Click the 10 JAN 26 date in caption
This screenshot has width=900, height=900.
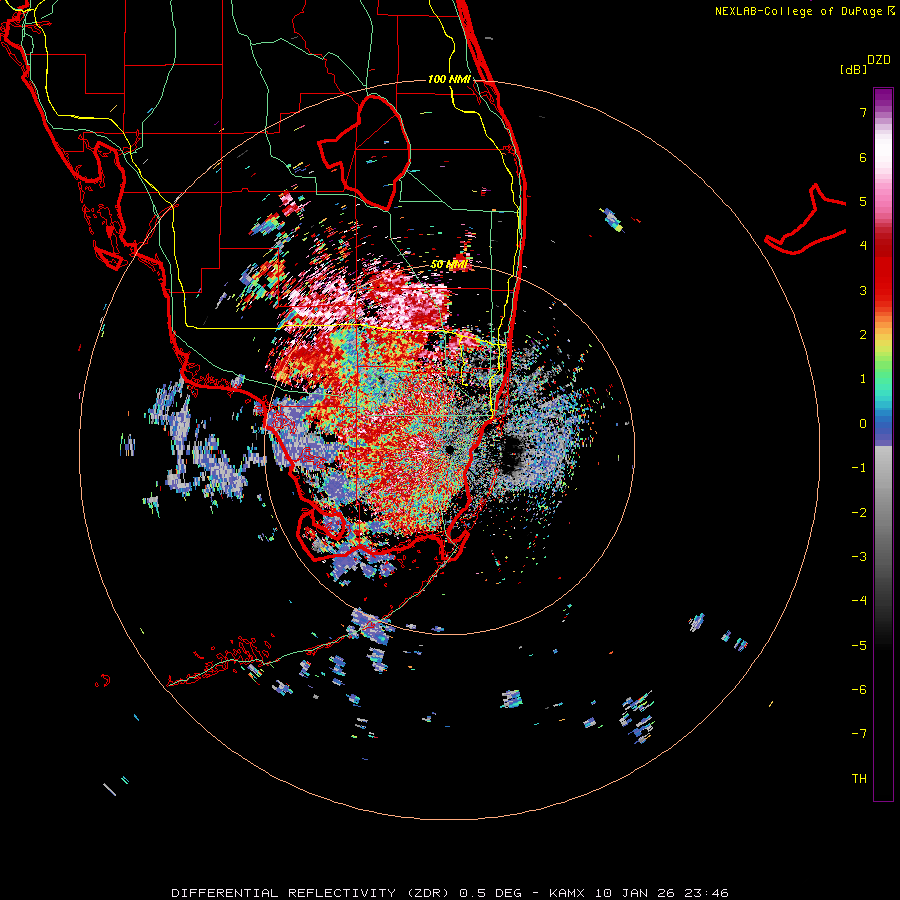point(634,893)
